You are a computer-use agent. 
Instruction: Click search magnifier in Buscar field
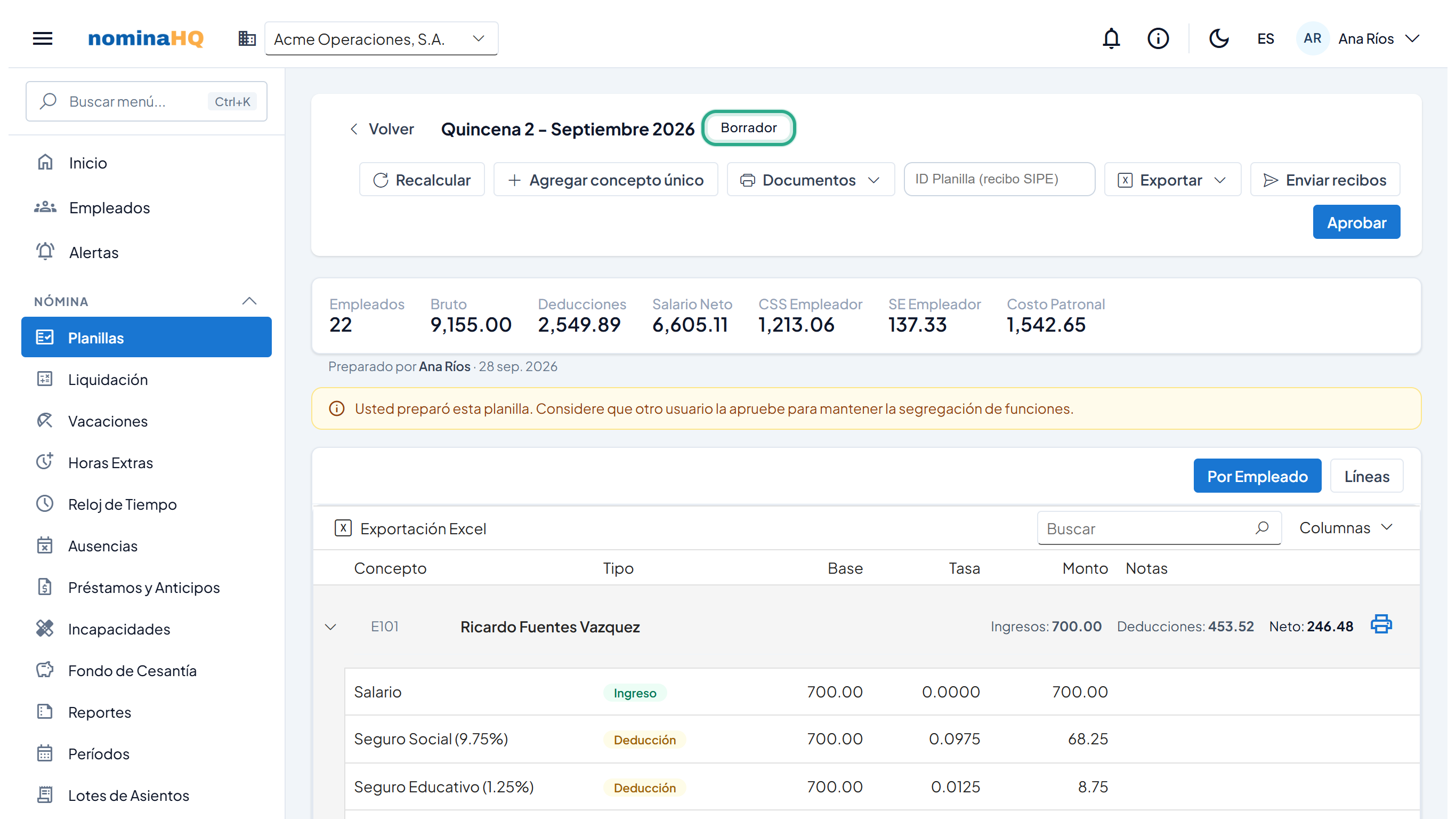(x=1262, y=528)
